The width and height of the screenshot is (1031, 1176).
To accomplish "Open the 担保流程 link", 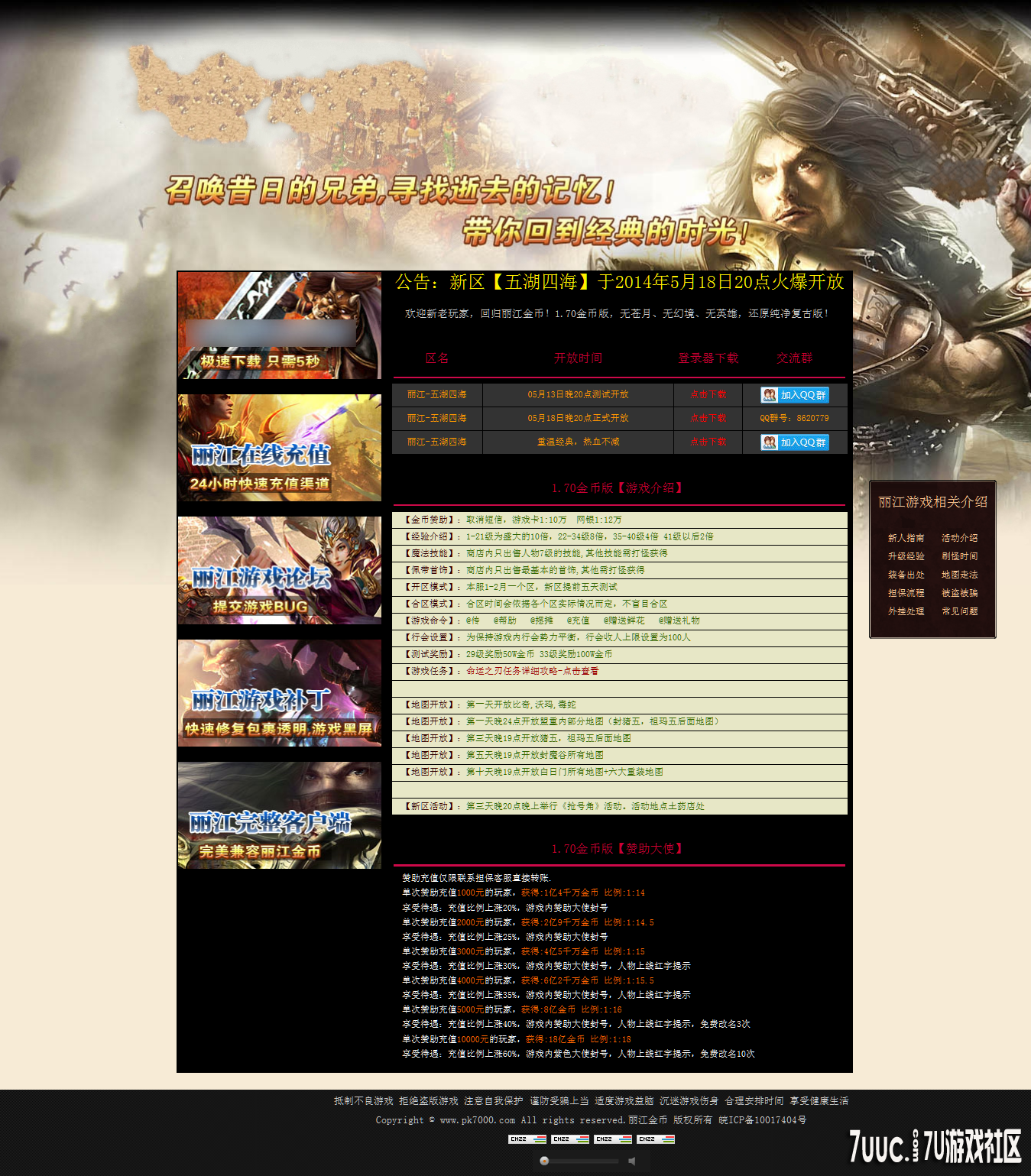I will click(906, 593).
